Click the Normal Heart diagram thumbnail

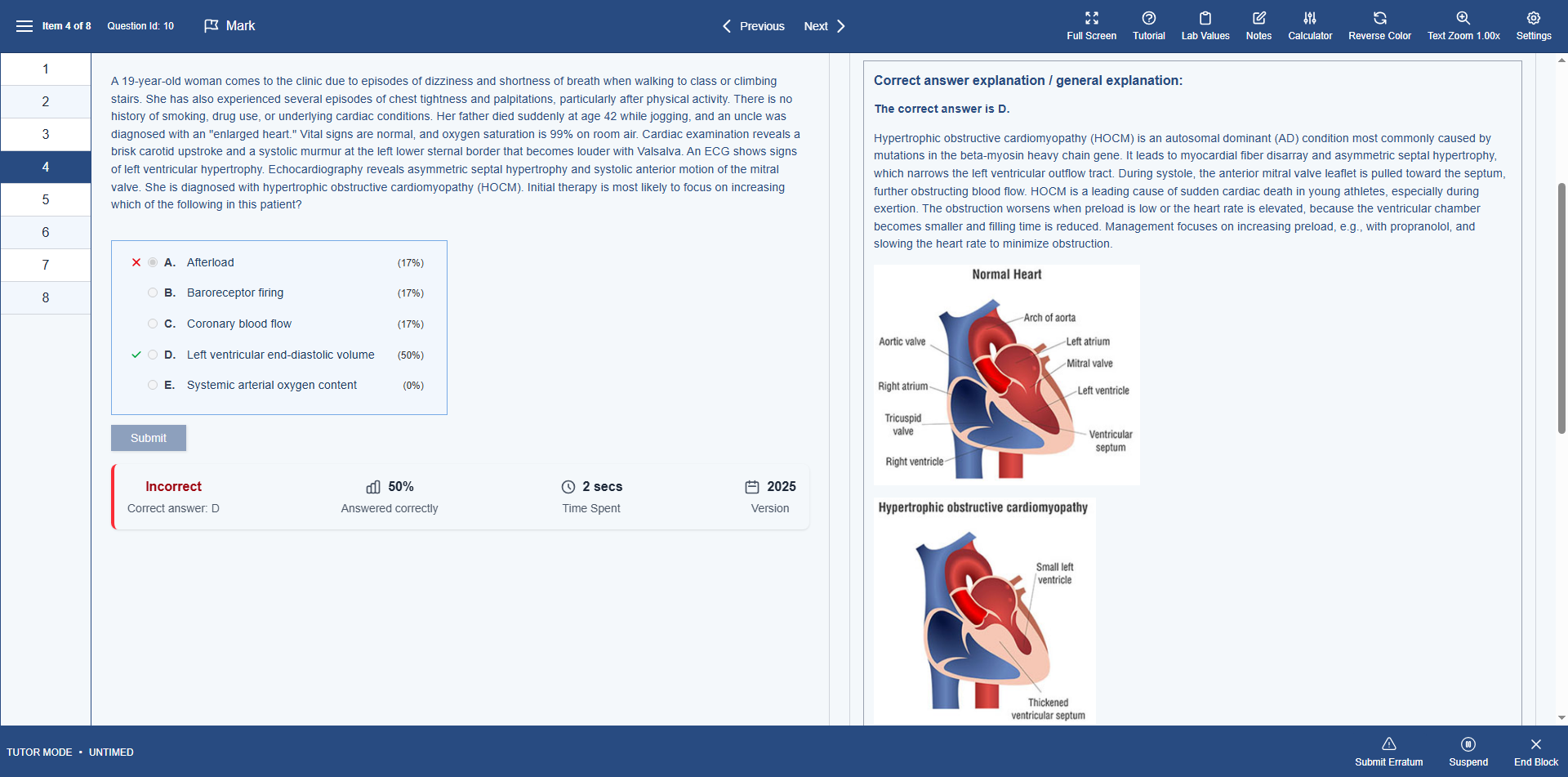pos(1007,374)
